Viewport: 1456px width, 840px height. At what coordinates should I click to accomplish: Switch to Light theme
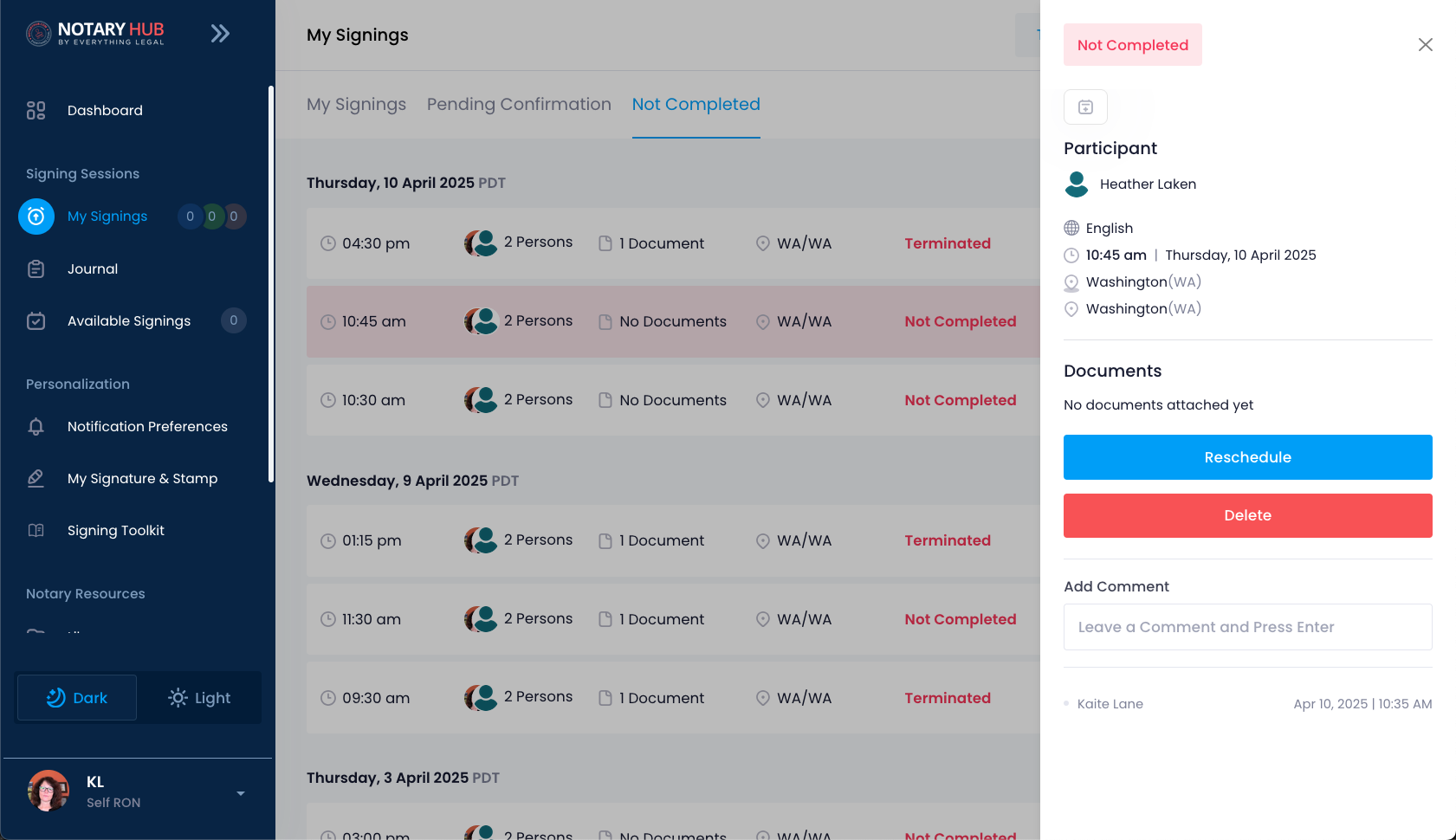tap(199, 698)
